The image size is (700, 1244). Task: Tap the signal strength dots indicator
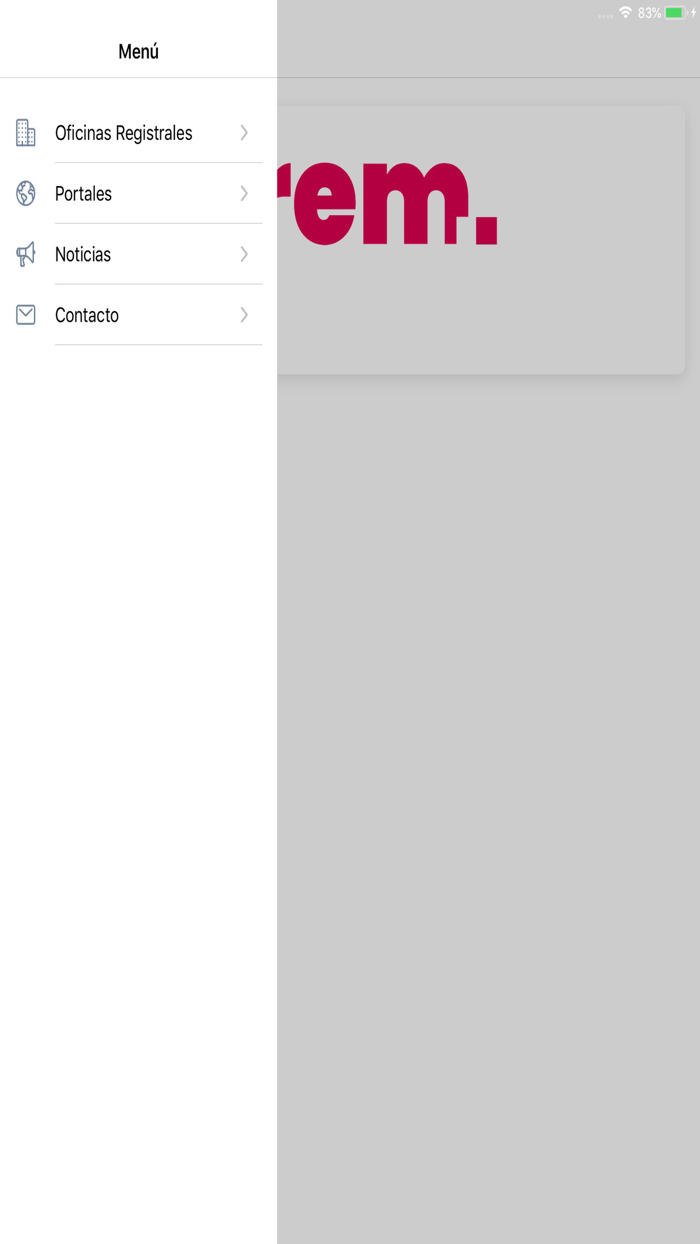click(x=605, y=16)
